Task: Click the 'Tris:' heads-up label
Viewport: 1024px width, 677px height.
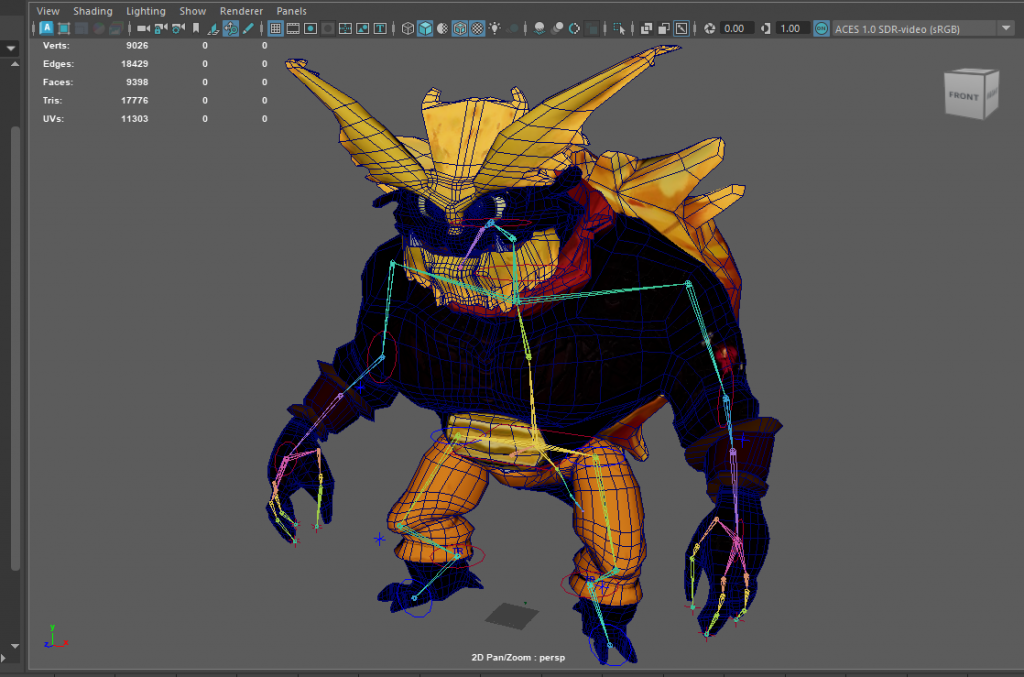Action: coord(52,101)
